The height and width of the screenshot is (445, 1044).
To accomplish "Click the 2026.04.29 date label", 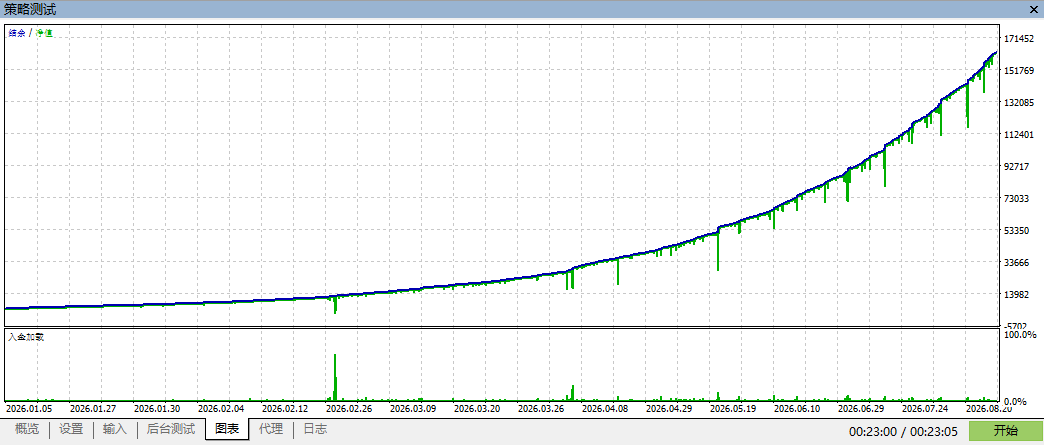I will pyautogui.click(x=669, y=409).
